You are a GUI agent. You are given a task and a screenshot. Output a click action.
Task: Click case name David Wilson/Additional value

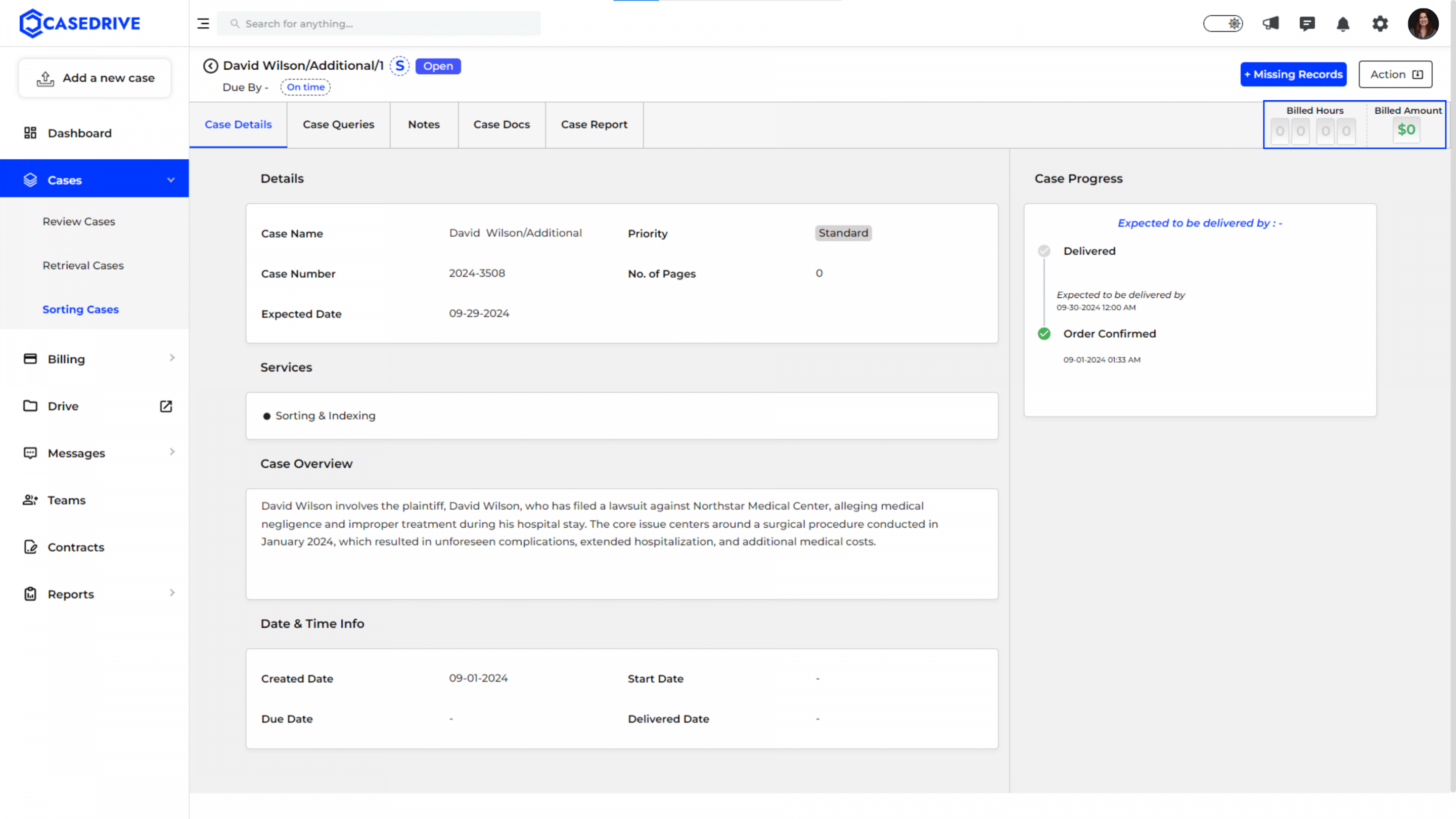pos(515,233)
